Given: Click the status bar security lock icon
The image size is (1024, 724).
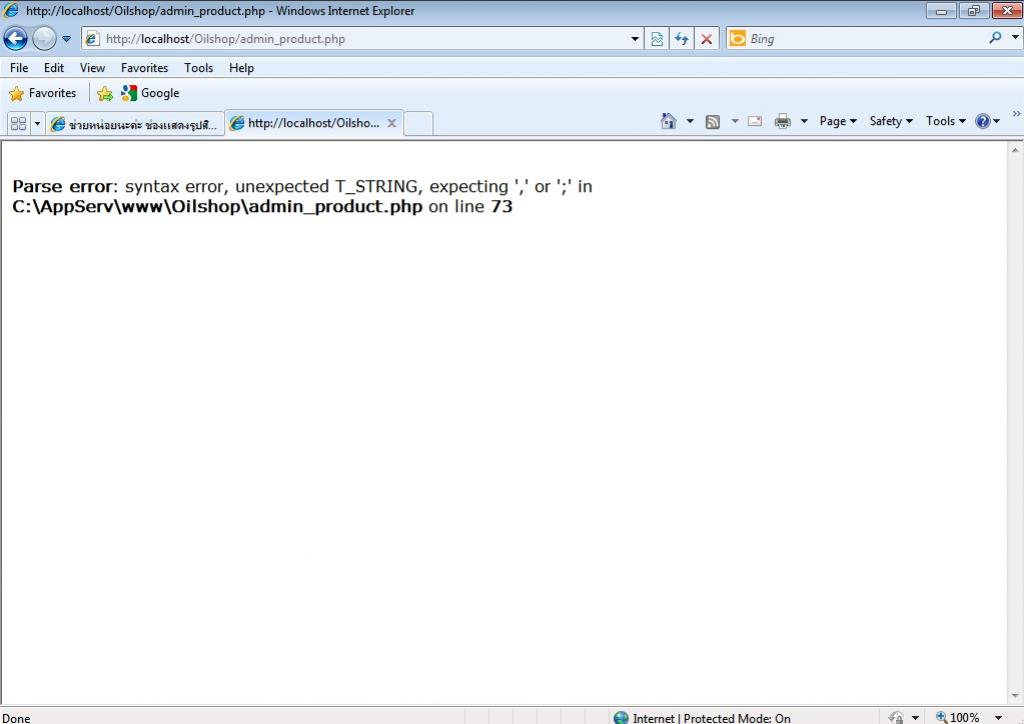Looking at the screenshot, I should [x=896, y=718].
